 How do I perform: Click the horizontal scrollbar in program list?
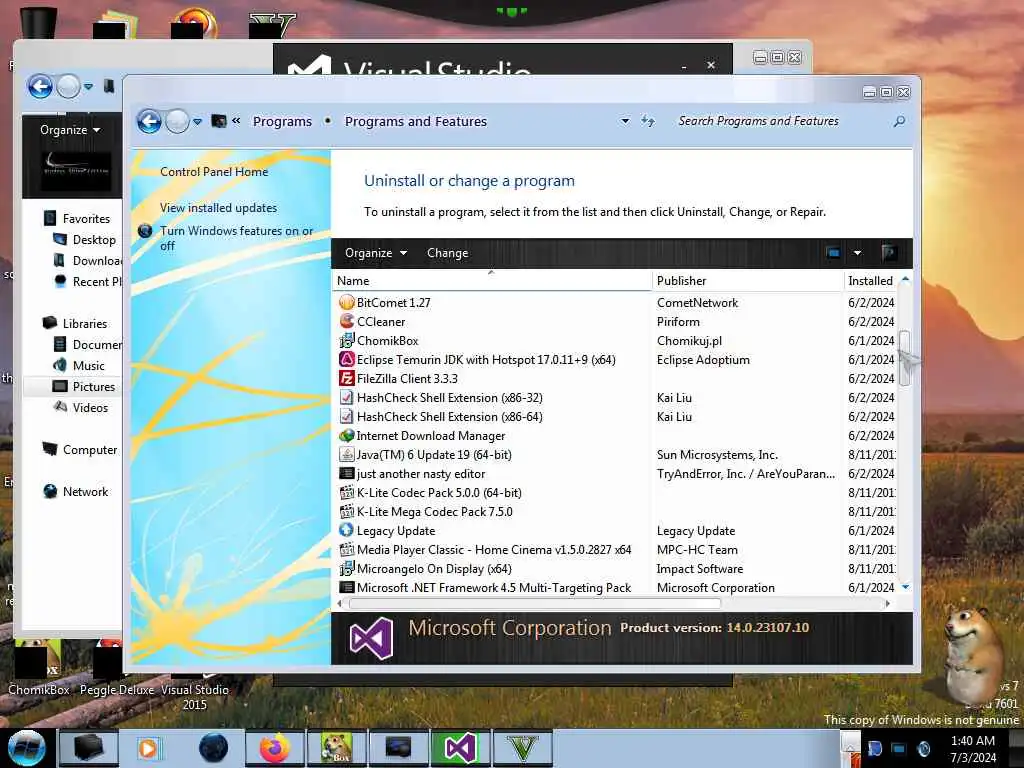pos(534,603)
